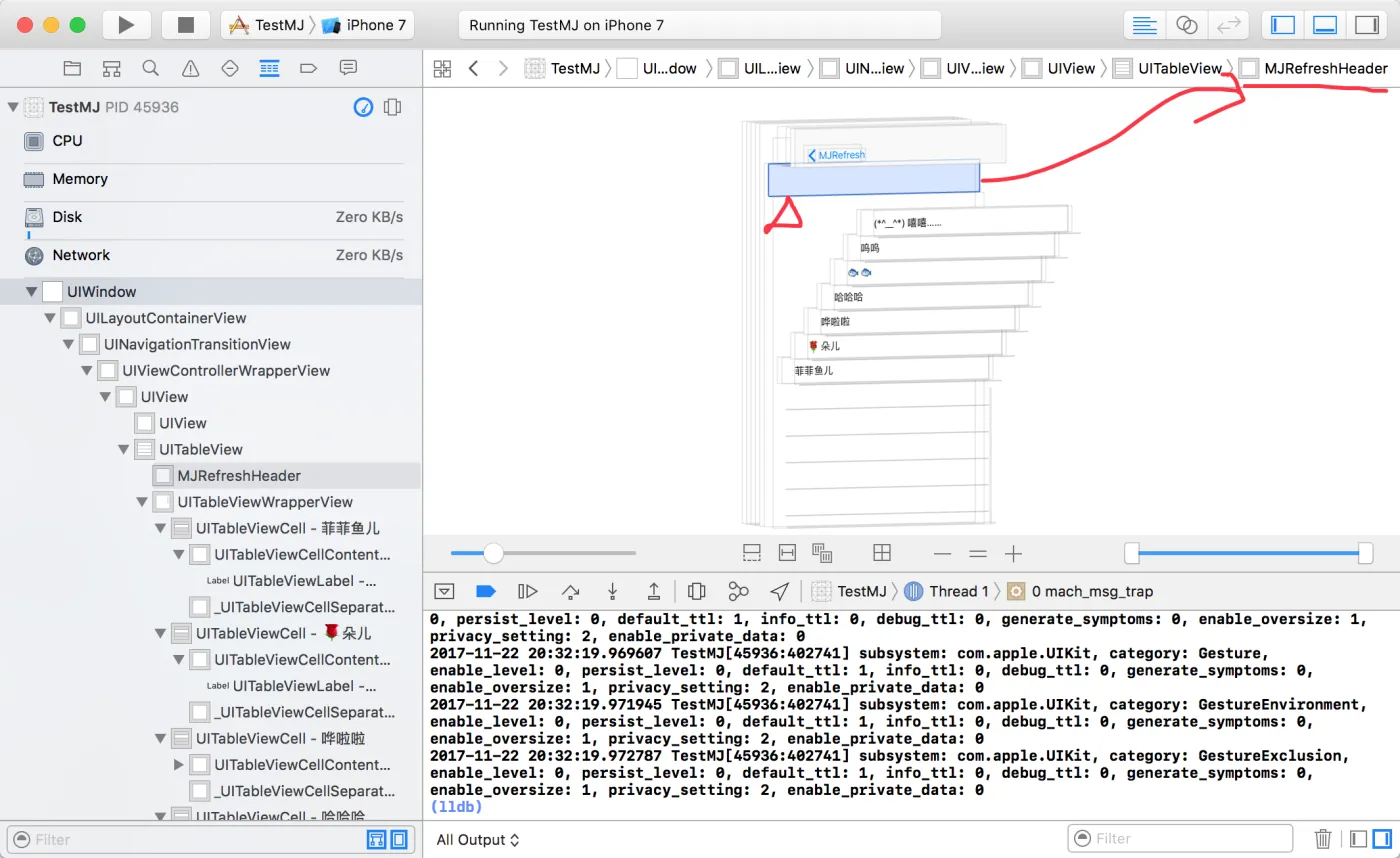Toggle breakpoints activation button

point(486,591)
